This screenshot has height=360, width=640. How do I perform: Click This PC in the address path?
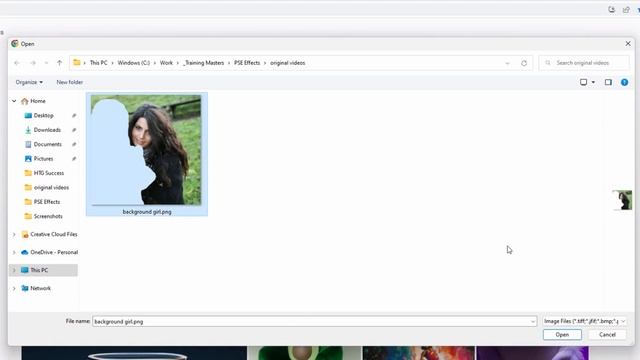[x=98, y=63]
